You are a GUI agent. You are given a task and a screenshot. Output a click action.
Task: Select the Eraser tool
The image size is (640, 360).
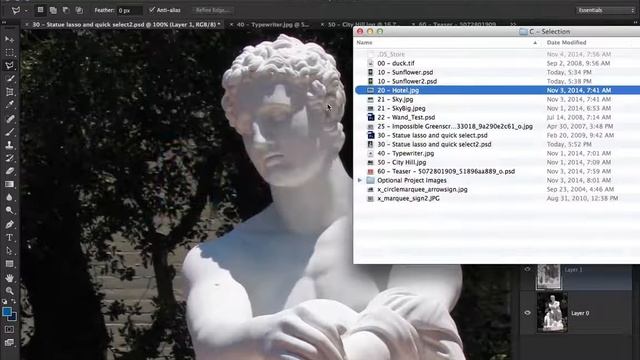(x=9, y=171)
